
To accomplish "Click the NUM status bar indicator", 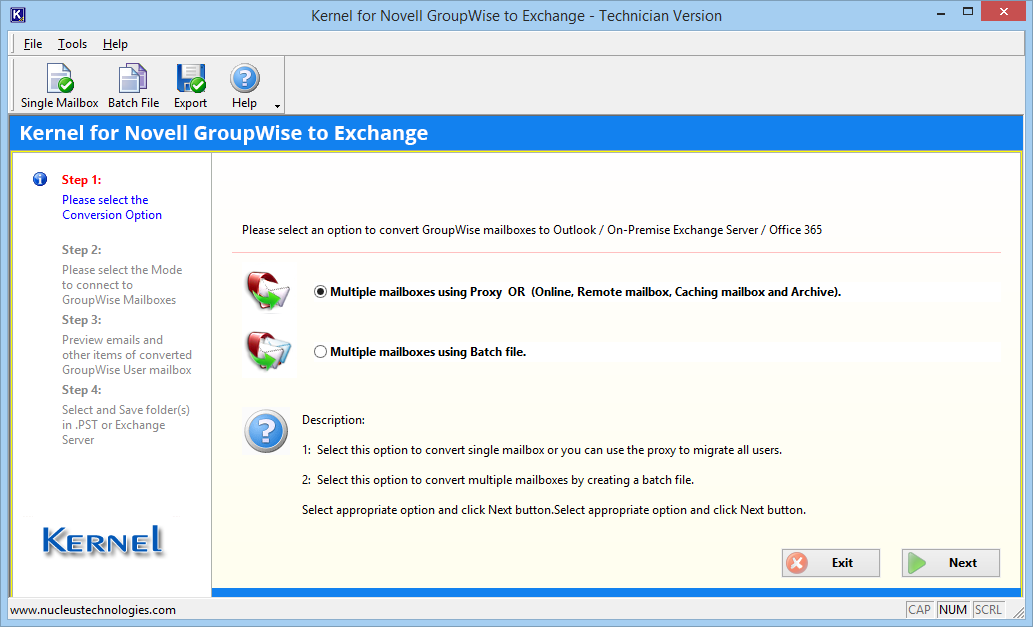I will [x=953, y=610].
